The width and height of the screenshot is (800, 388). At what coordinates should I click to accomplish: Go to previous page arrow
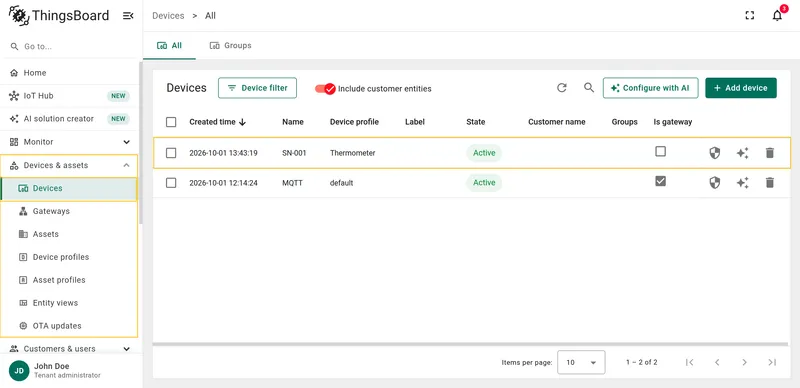coord(717,362)
